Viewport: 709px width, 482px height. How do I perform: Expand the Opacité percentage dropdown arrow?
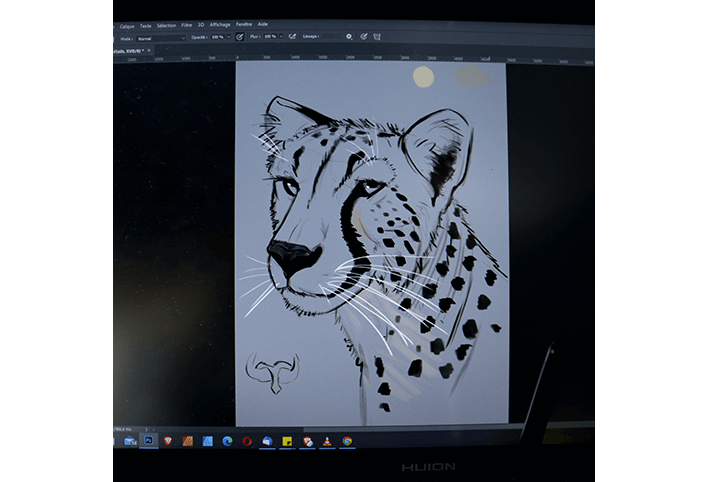tap(229, 37)
